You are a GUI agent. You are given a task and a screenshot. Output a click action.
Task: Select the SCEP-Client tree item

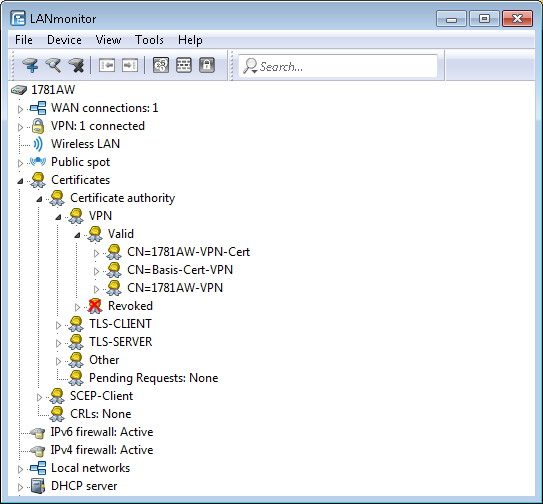coord(101,396)
